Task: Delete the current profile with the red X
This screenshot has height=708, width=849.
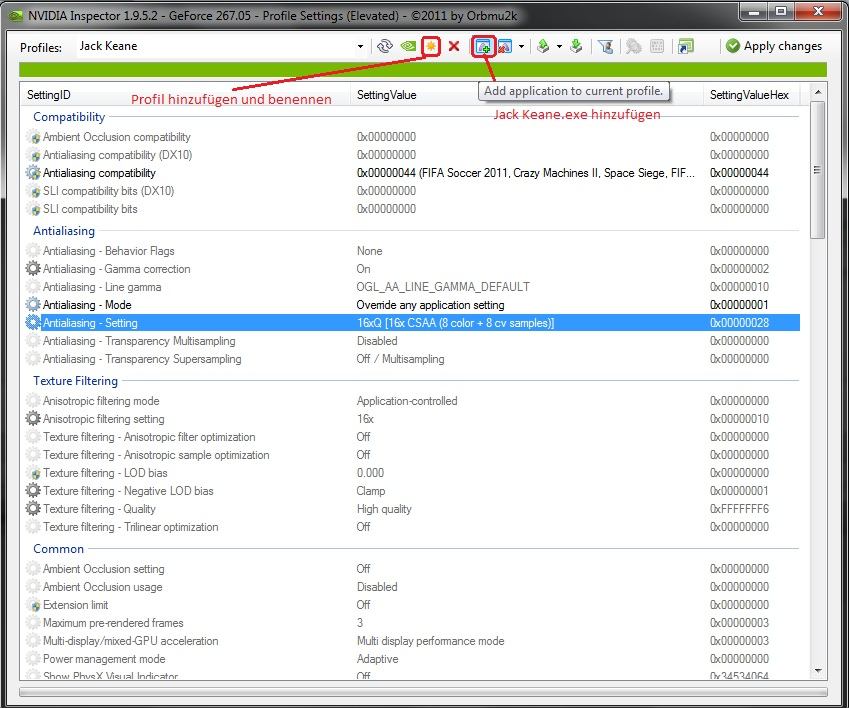Action: point(454,47)
